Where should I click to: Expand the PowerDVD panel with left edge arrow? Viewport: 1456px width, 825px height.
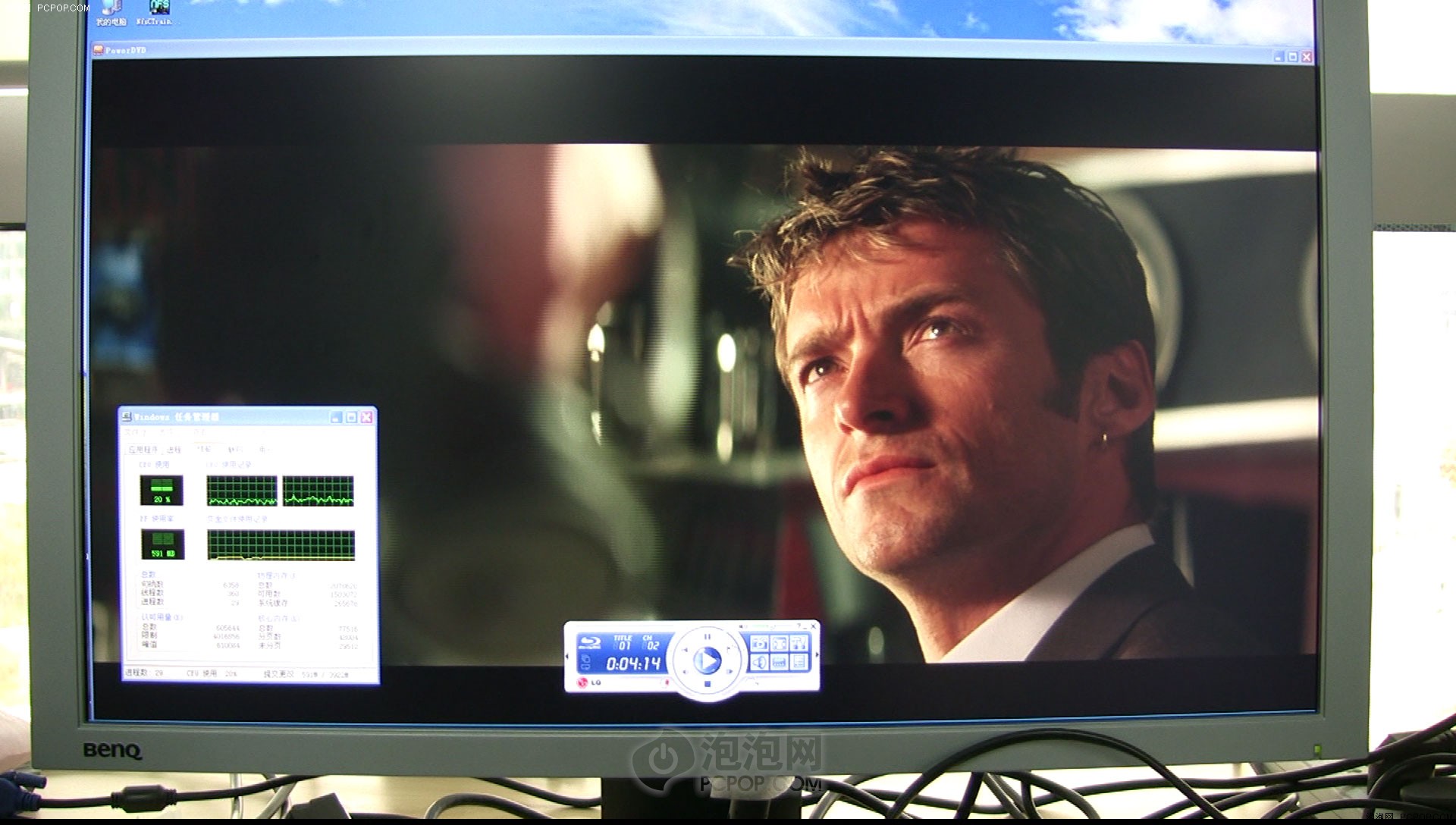click(x=566, y=656)
